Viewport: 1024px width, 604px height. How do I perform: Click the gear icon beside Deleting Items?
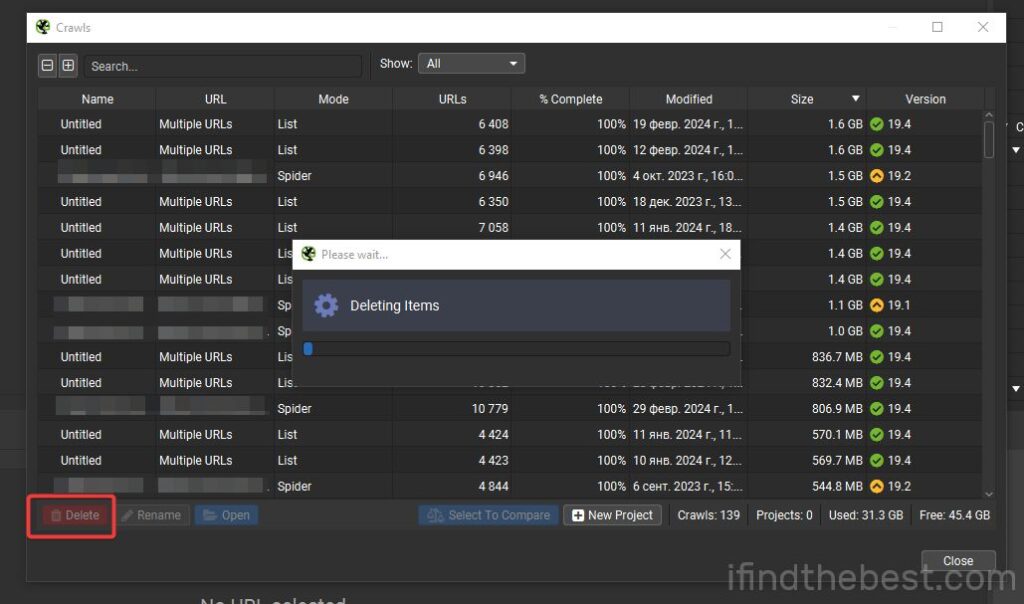326,305
